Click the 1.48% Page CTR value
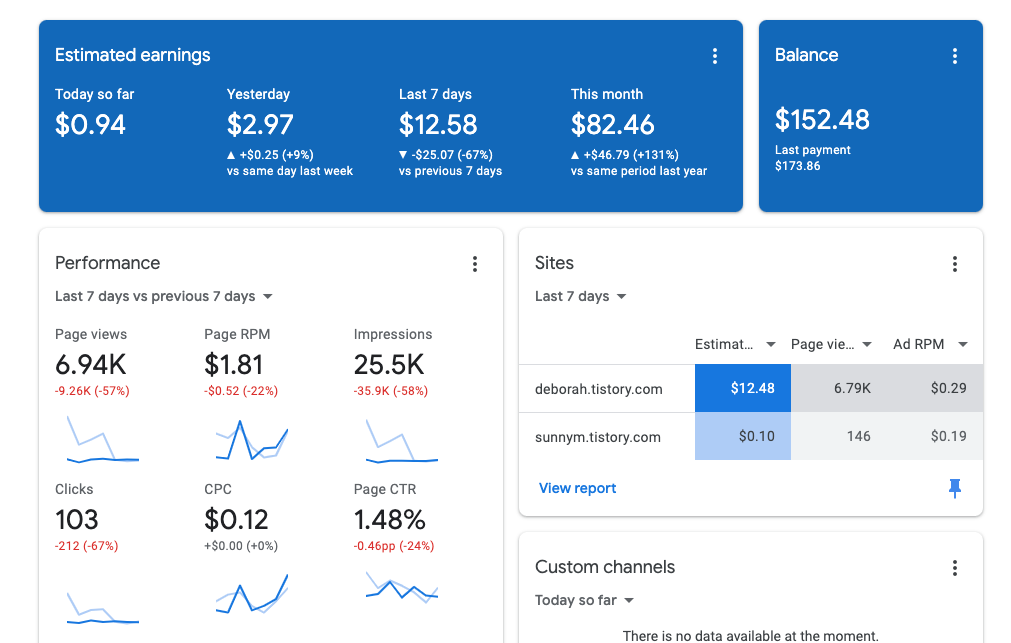This screenshot has height=643, width=1011. (x=389, y=520)
